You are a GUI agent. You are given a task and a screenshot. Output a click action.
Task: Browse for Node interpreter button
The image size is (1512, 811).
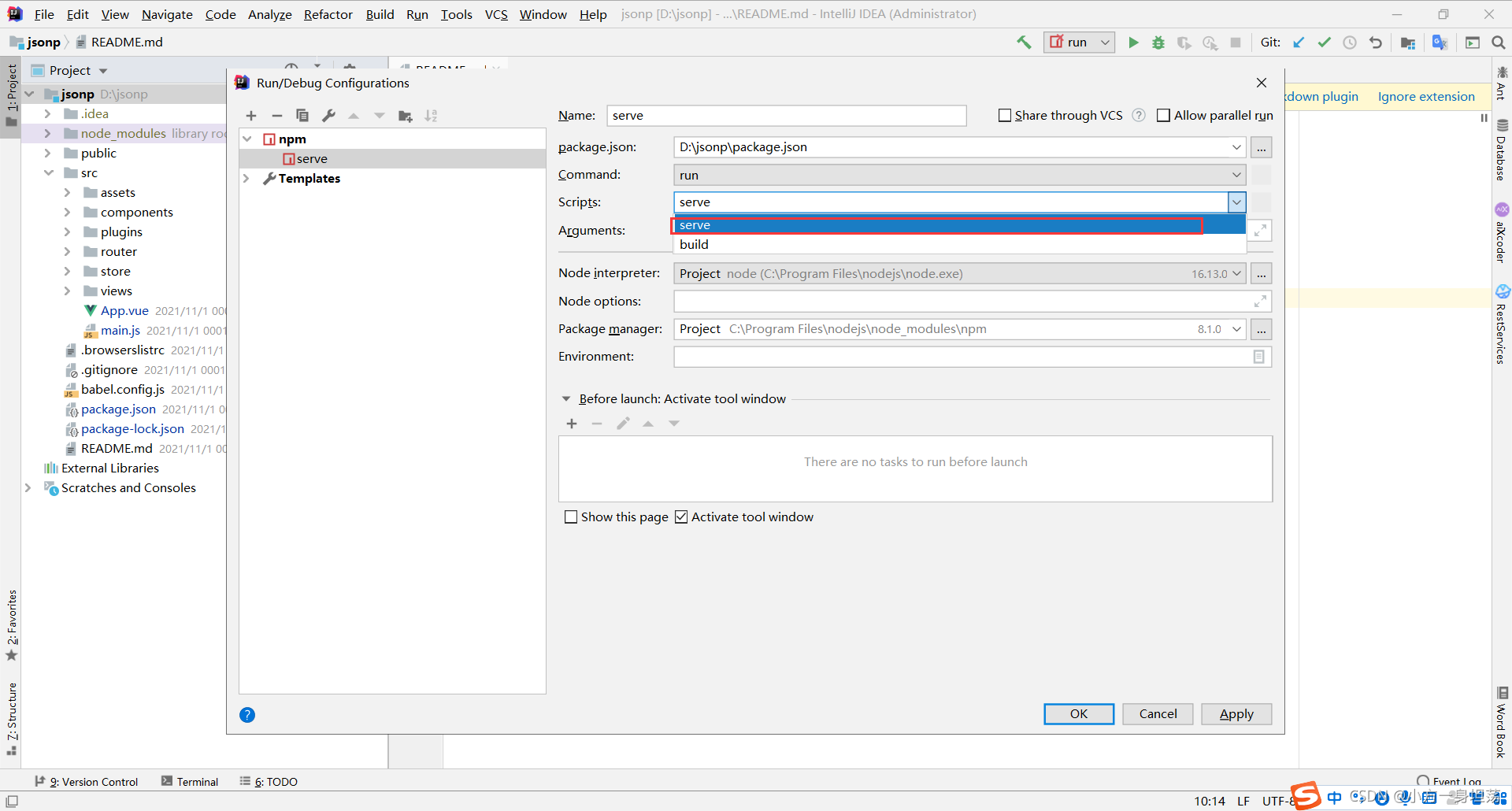1262,274
